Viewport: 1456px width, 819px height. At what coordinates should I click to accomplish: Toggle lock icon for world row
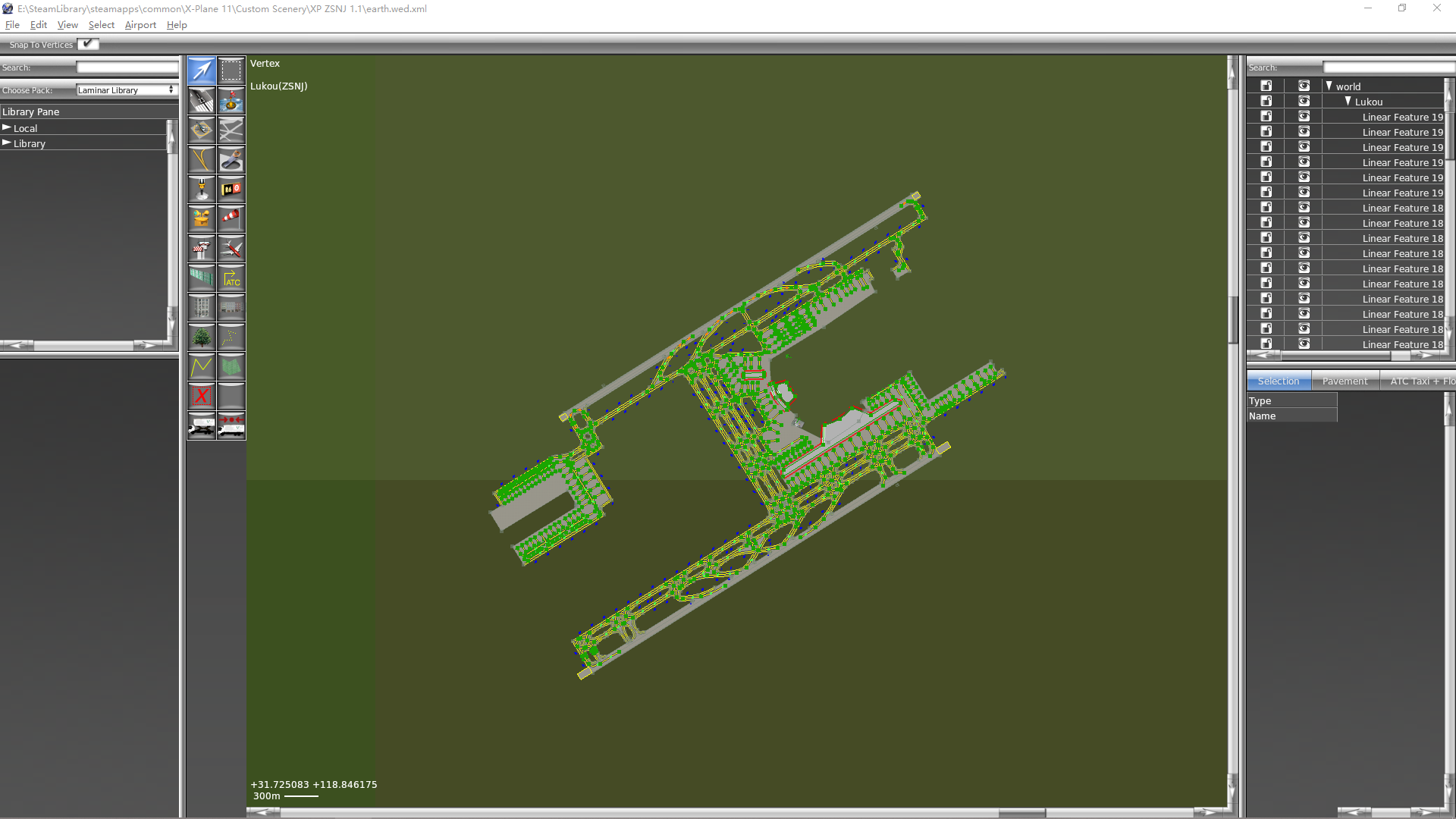(x=1266, y=86)
